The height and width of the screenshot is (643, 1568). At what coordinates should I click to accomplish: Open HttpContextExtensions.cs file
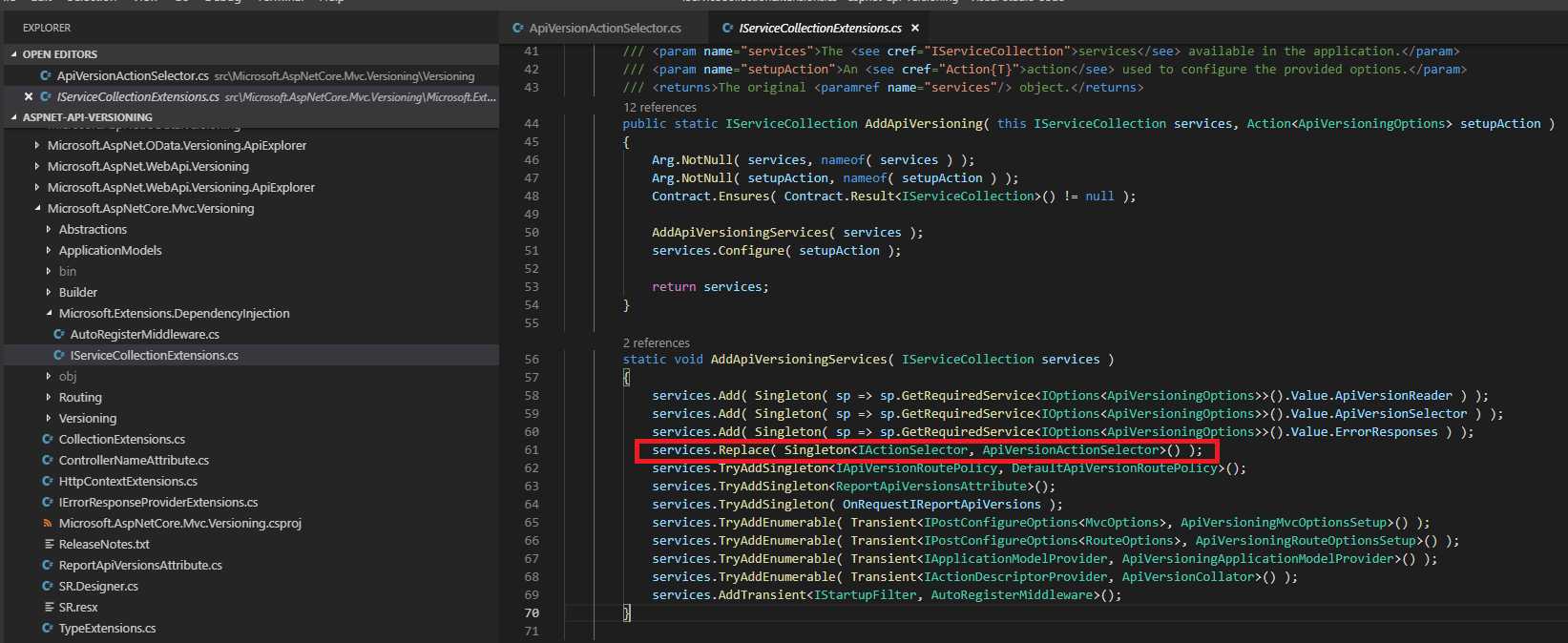pos(128,481)
